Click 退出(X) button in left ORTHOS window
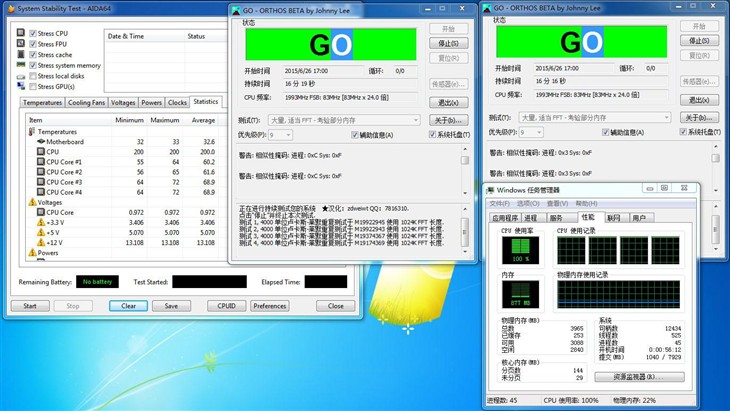Viewport: 730px width, 411px height. [448, 102]
